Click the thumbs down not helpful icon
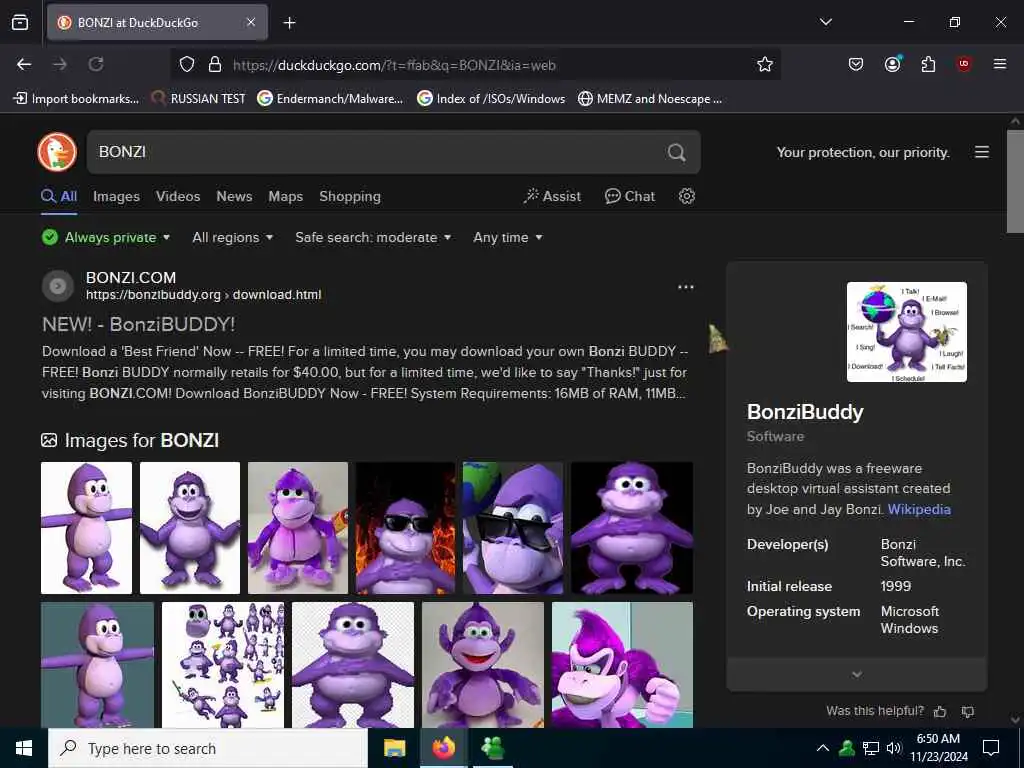 [x=968, y=711]
